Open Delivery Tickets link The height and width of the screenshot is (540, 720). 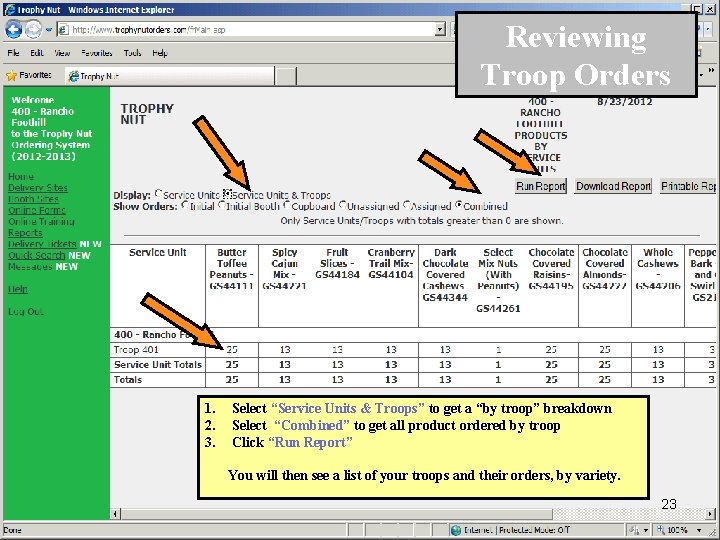point(42,244)
